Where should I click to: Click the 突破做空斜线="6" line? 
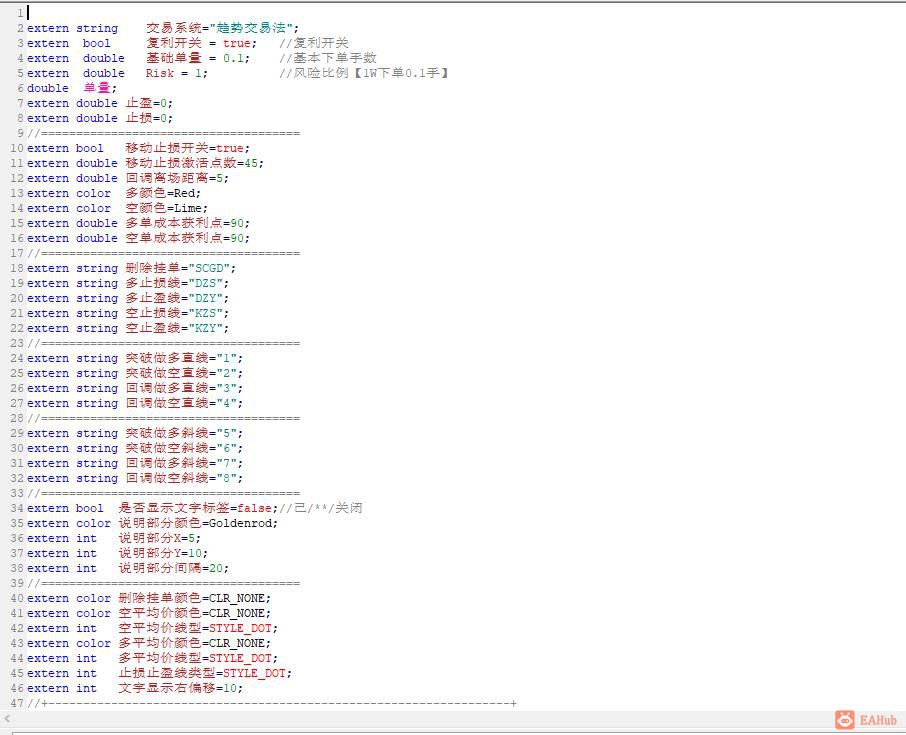coord(135,448)
